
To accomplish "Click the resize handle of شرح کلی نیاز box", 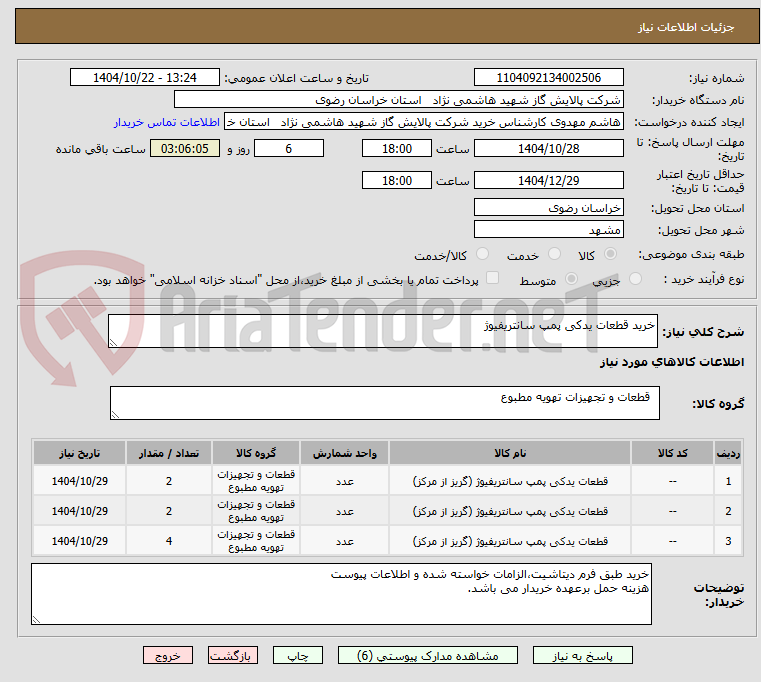I will (113, 343).
